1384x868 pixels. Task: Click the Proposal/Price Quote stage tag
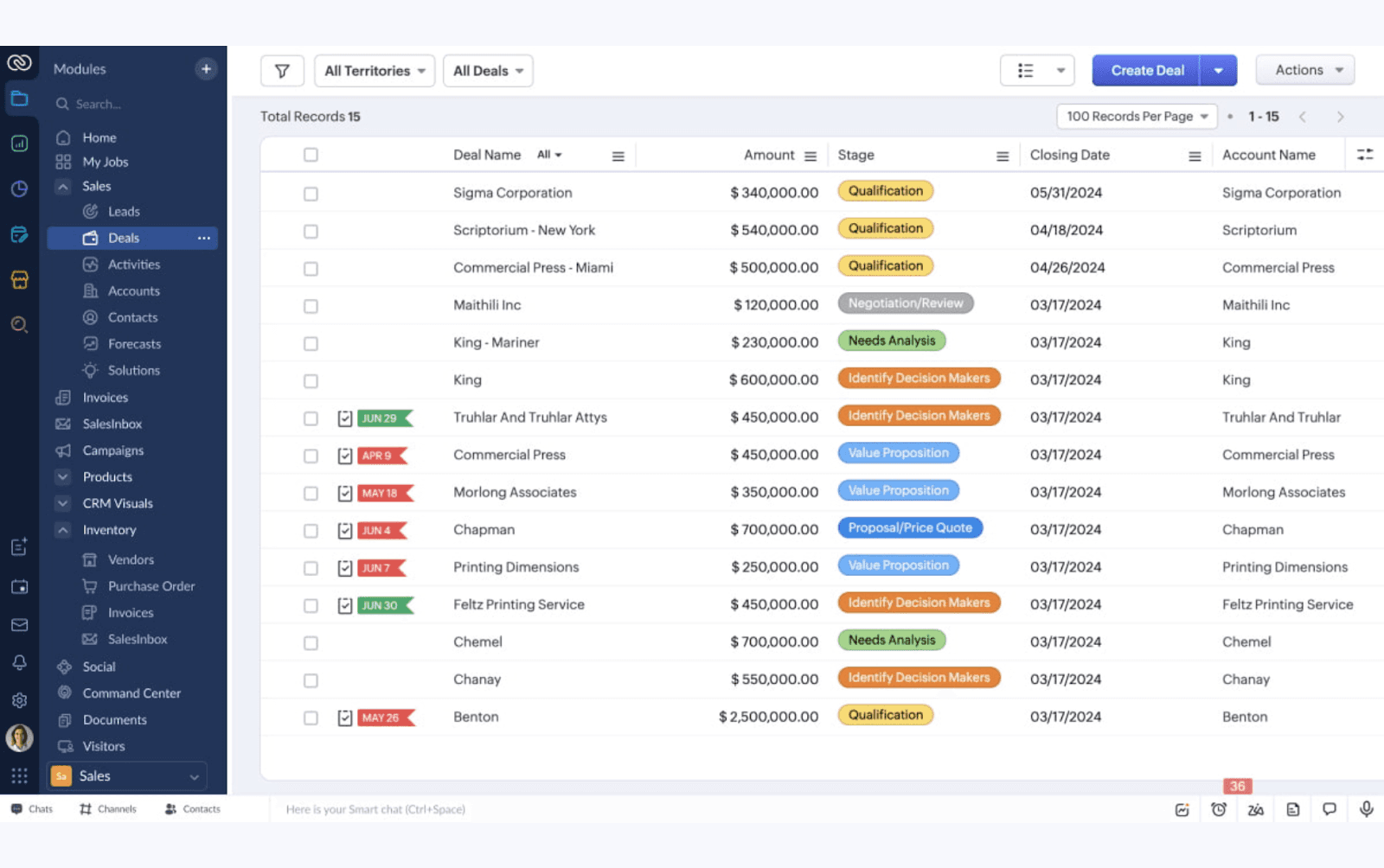coord(909,528)
